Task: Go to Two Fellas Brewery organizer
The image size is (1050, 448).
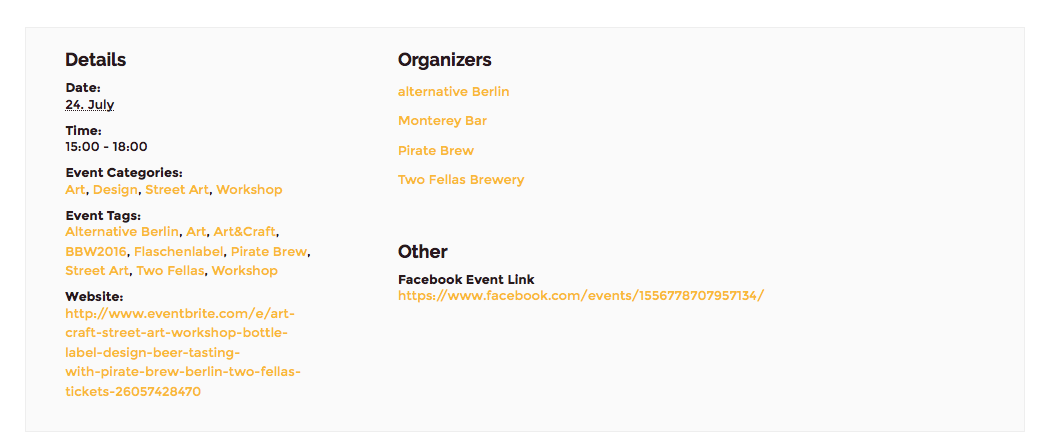Action: 461,180
